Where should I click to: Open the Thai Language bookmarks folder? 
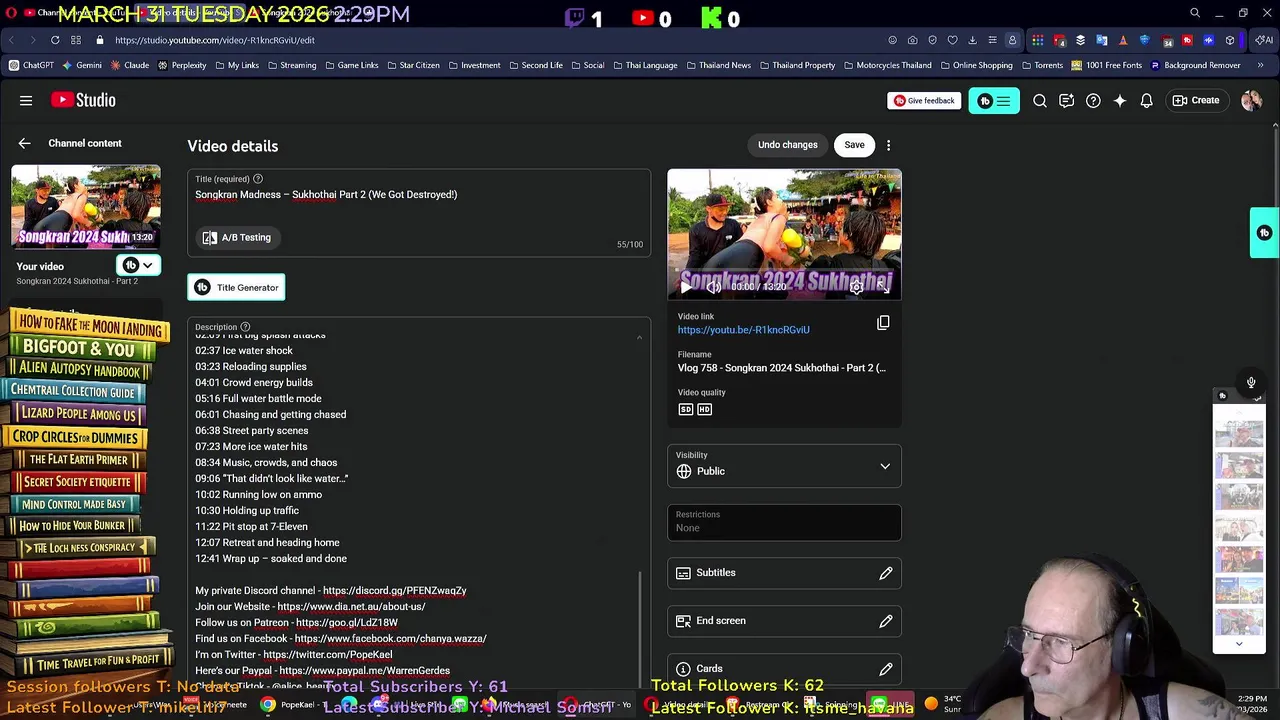point(645,65)
